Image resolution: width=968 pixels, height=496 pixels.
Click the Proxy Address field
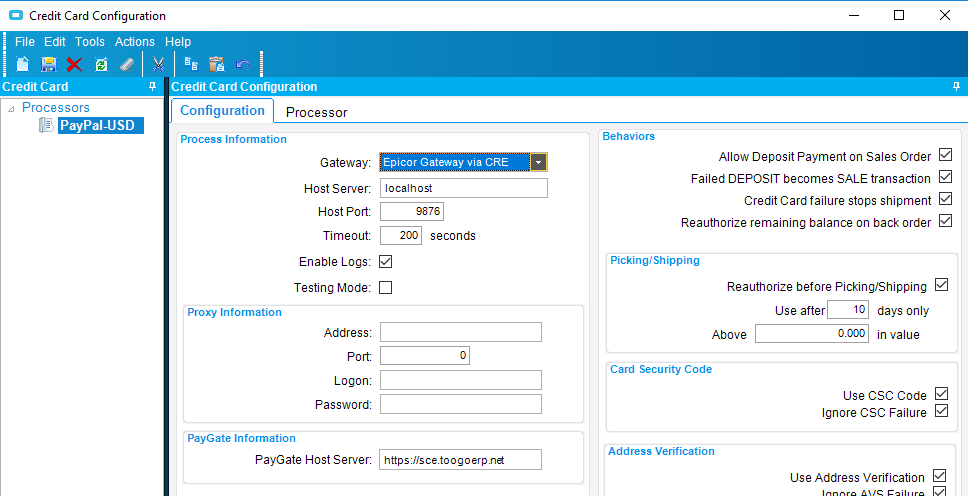coord(461,332)
